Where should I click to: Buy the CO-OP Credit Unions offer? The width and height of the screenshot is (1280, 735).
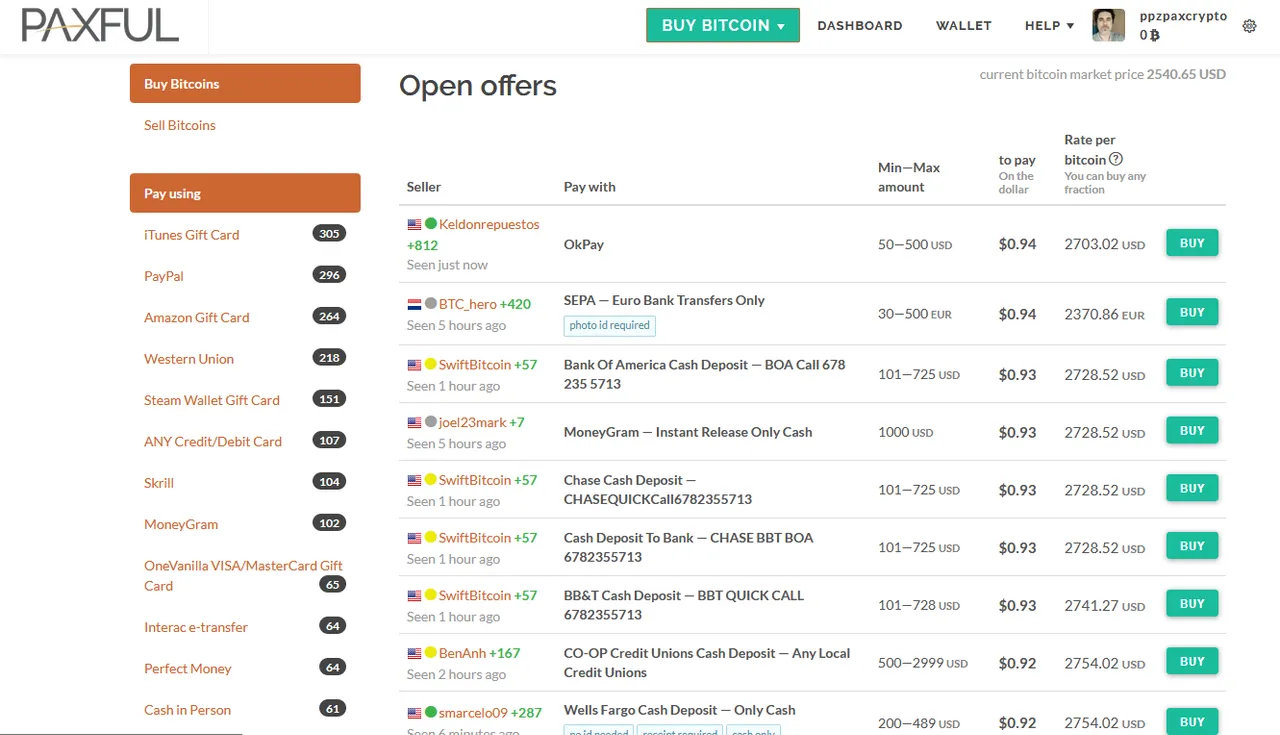pos(1192,662)
